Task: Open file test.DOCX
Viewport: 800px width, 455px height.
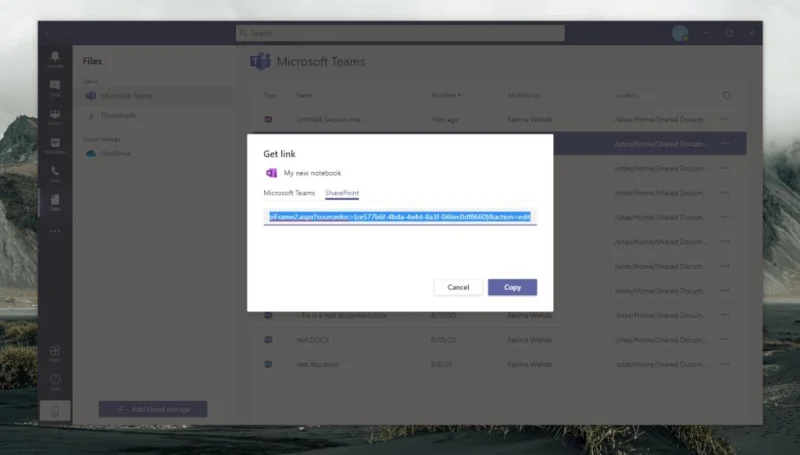Action: pos(312,340)
